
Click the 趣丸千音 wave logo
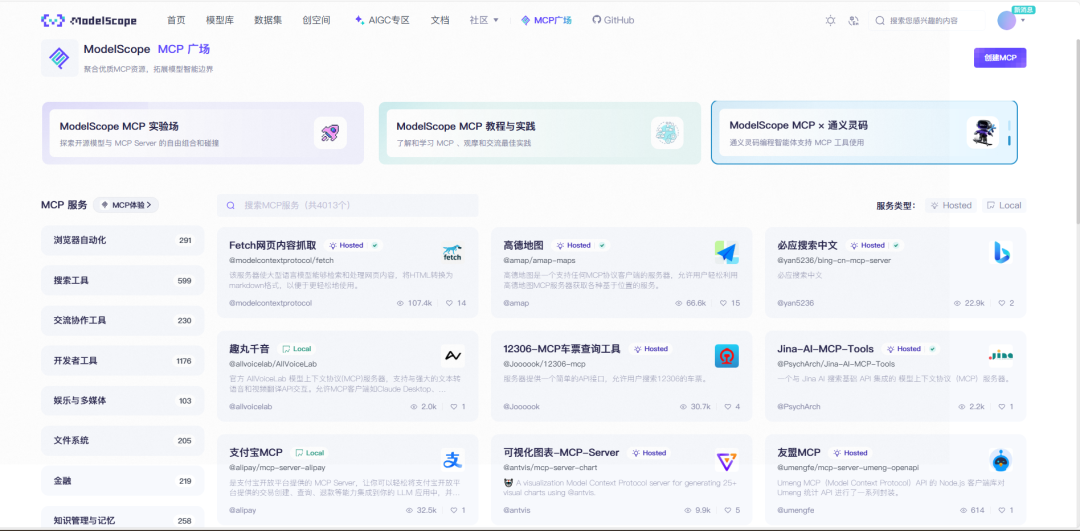452,356
